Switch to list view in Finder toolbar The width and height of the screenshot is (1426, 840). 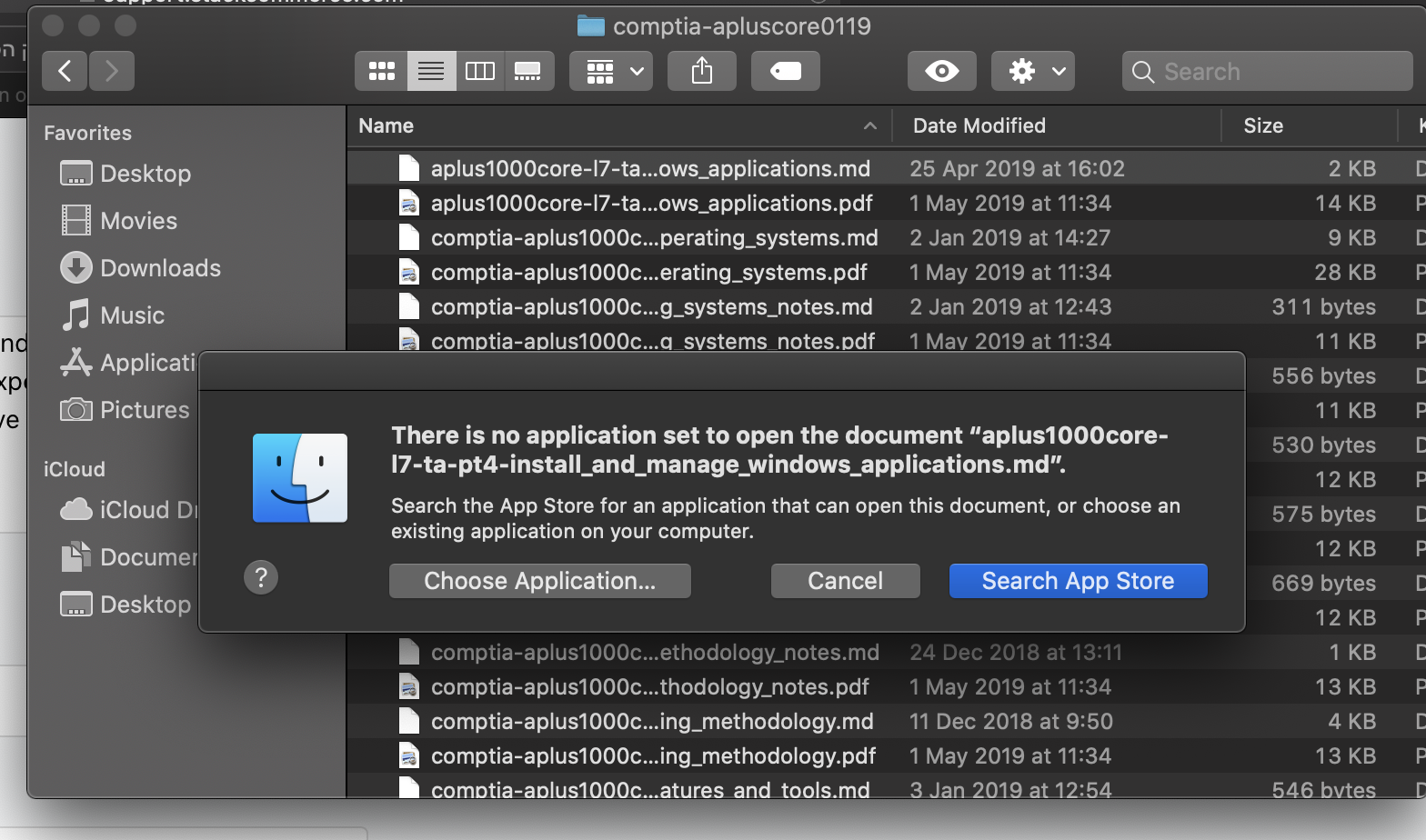click(x=431, y=71)
